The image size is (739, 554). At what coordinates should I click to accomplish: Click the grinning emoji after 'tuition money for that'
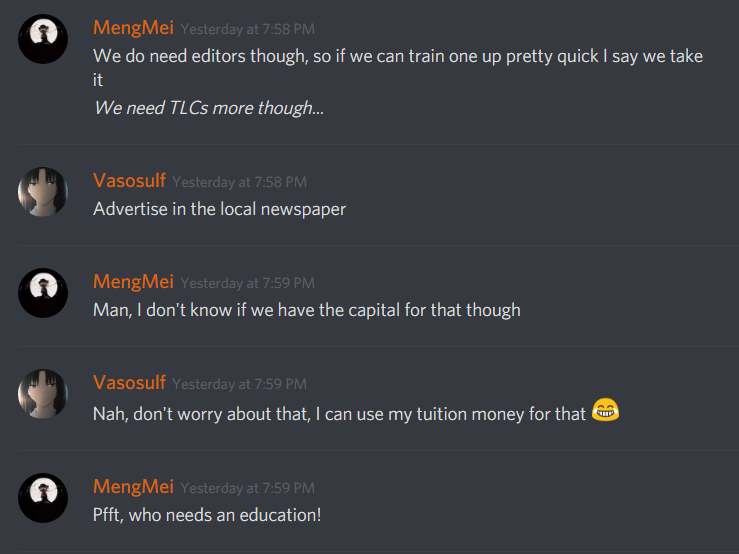(605, 410)
